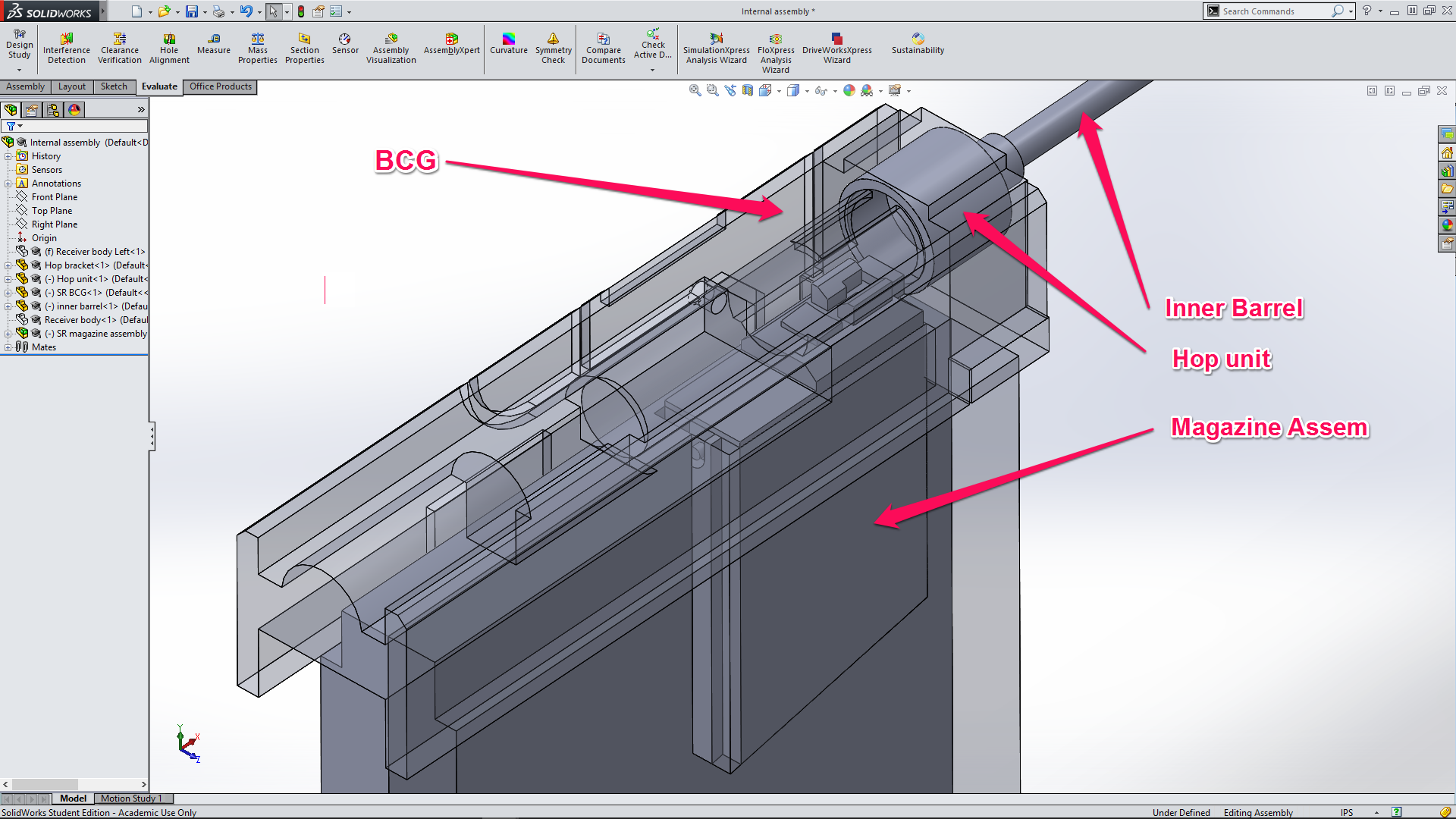Open the ConfigurationManager tab icon

pyautogui.click(x=53, y=110)
